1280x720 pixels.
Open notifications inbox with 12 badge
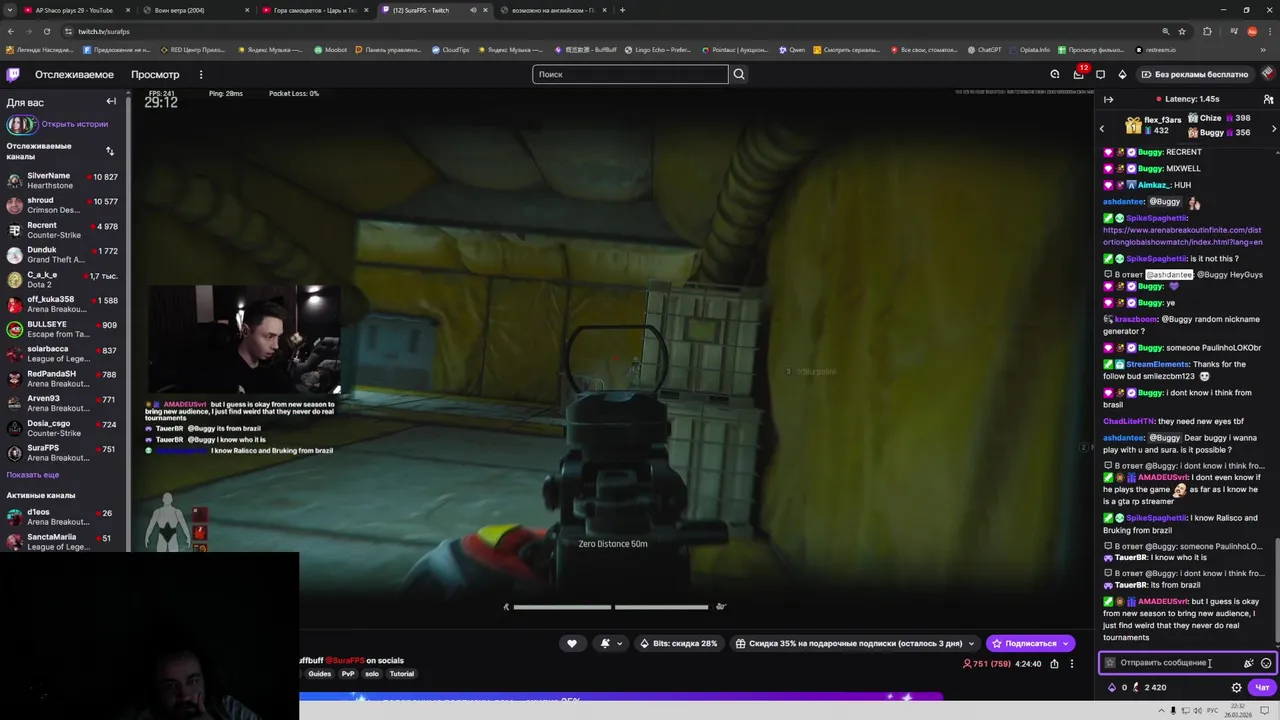pyautogui.click(x=1078, y=74)
